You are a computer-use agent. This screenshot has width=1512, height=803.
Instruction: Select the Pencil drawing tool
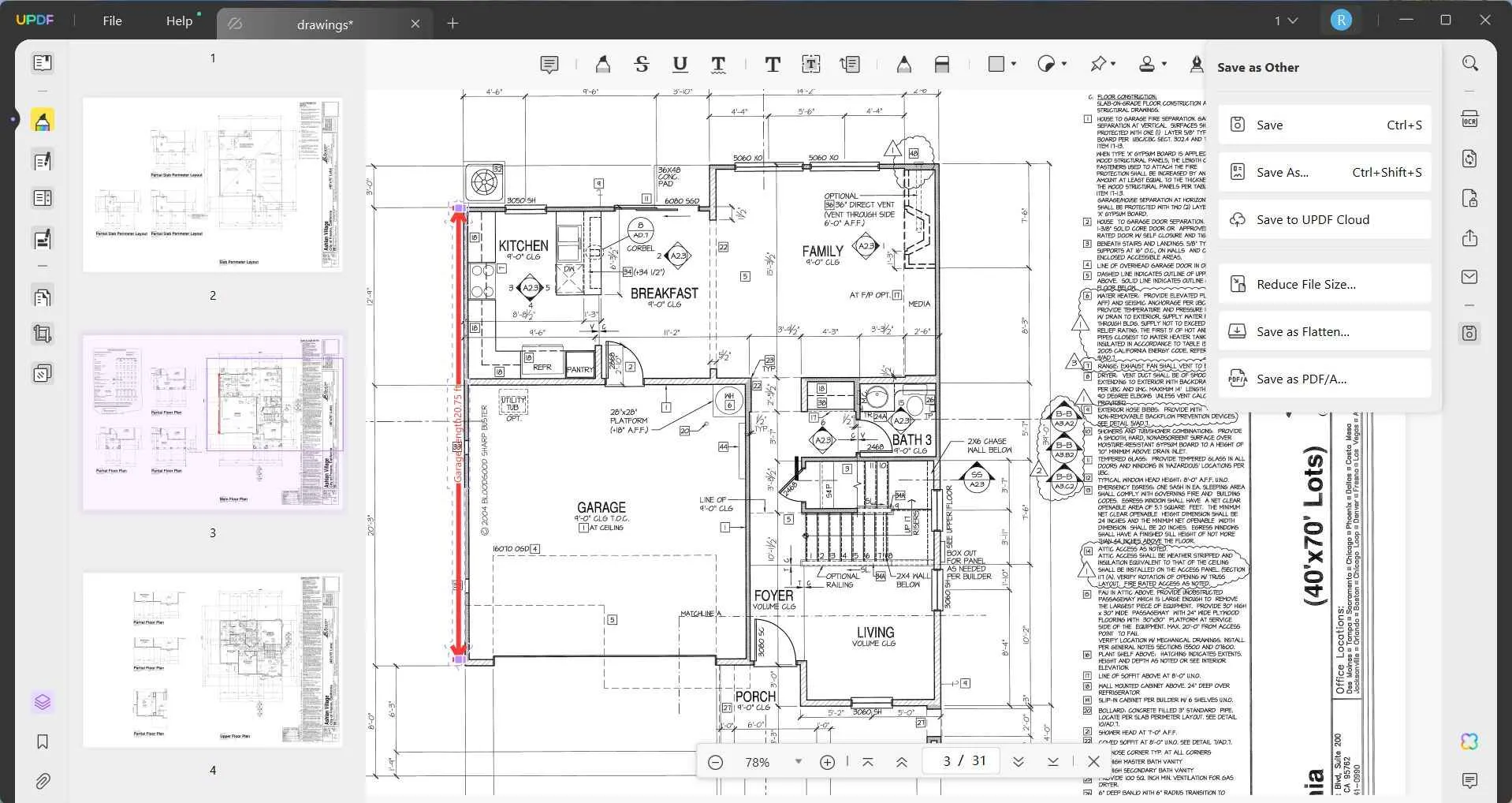904,65
